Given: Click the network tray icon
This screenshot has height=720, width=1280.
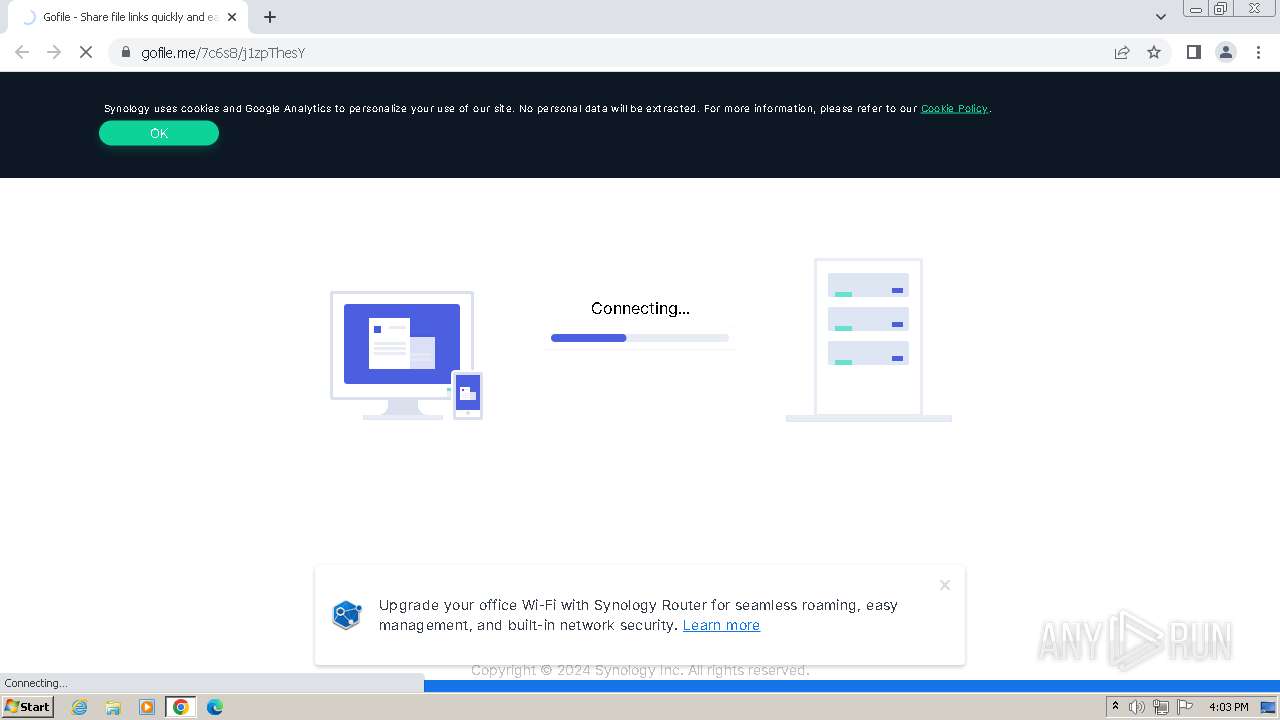Looking at the screenshot, I should 1160,707.
